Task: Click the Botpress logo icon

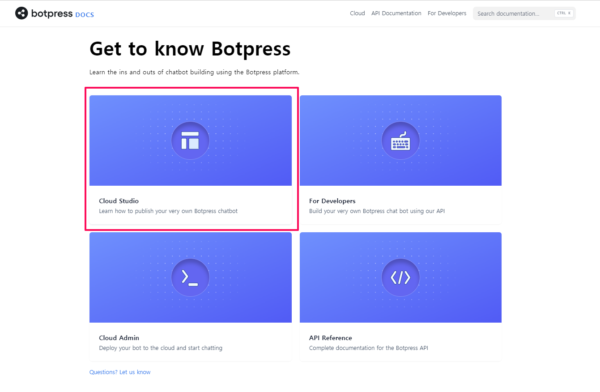Action: (x=21, y=13)
